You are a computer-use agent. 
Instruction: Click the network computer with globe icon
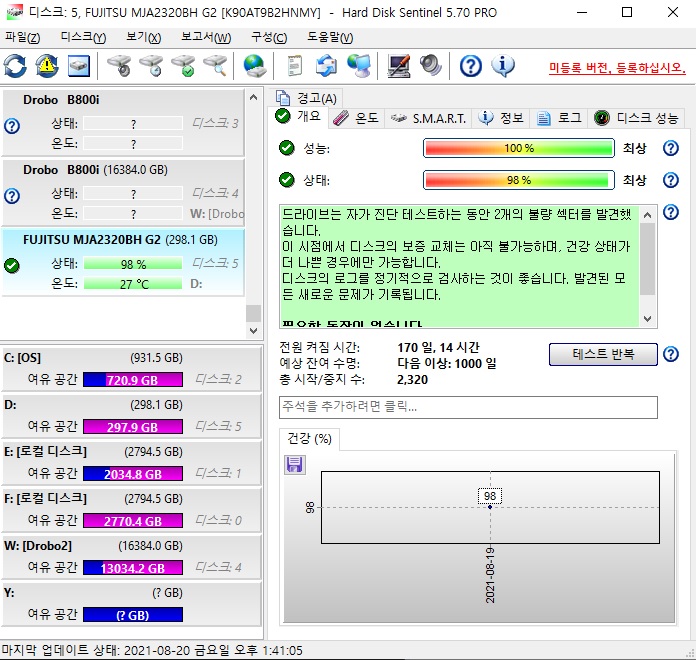pos(359,66)
